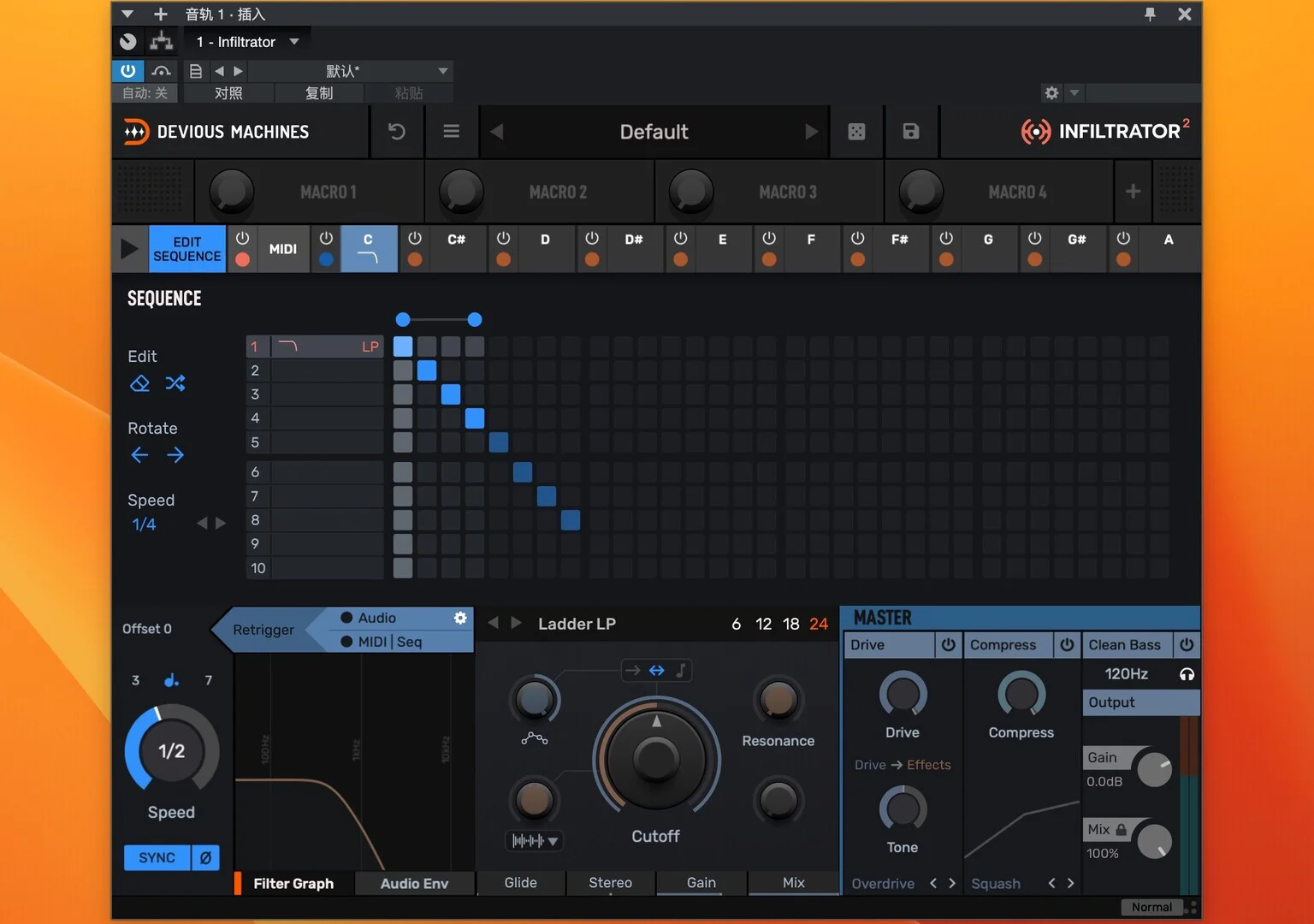
Task: Play the sequence with the play triangle
Action: [x=129, y=249]
